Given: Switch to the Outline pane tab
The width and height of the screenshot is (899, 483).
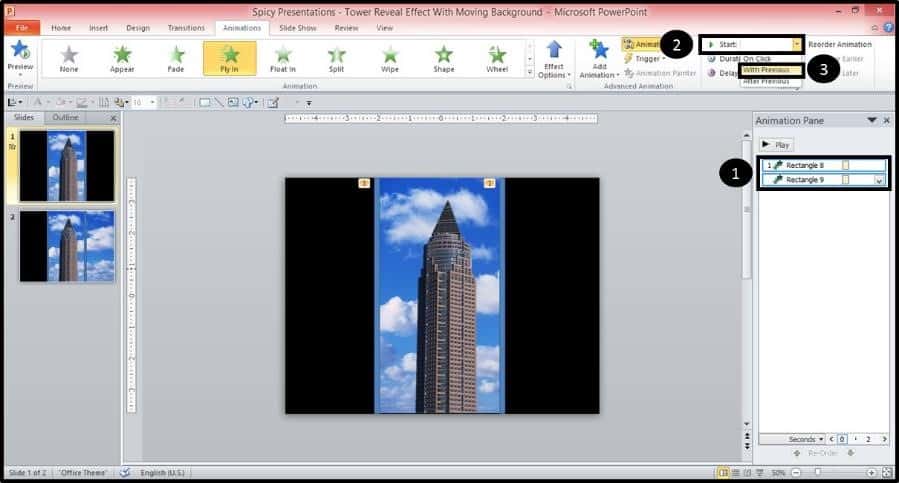Looking at the screenshot, I should [x=65, y=117].
